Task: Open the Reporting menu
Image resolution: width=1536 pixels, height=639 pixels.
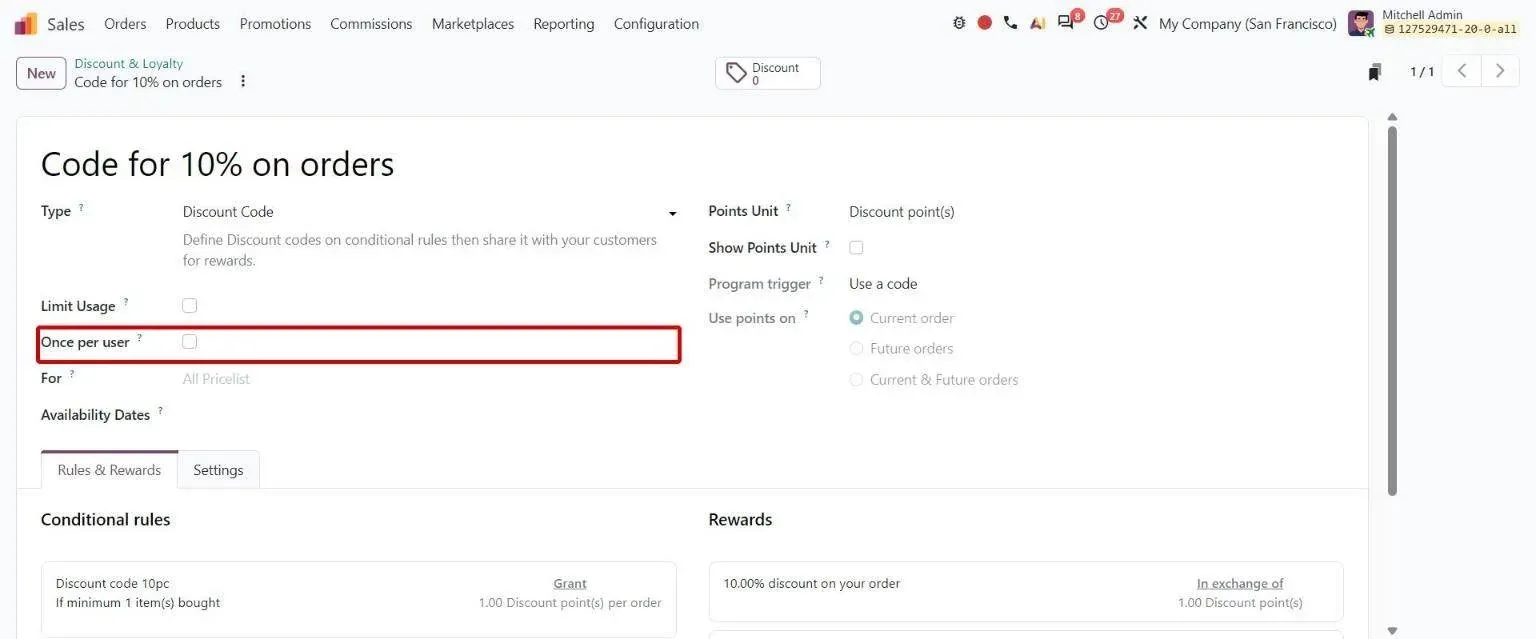Action: tap(564, 23)
